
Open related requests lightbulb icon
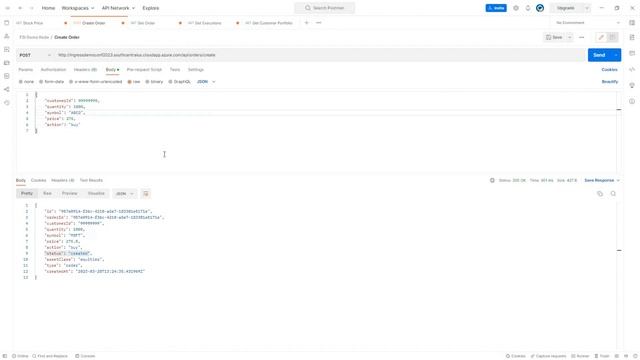632,85
